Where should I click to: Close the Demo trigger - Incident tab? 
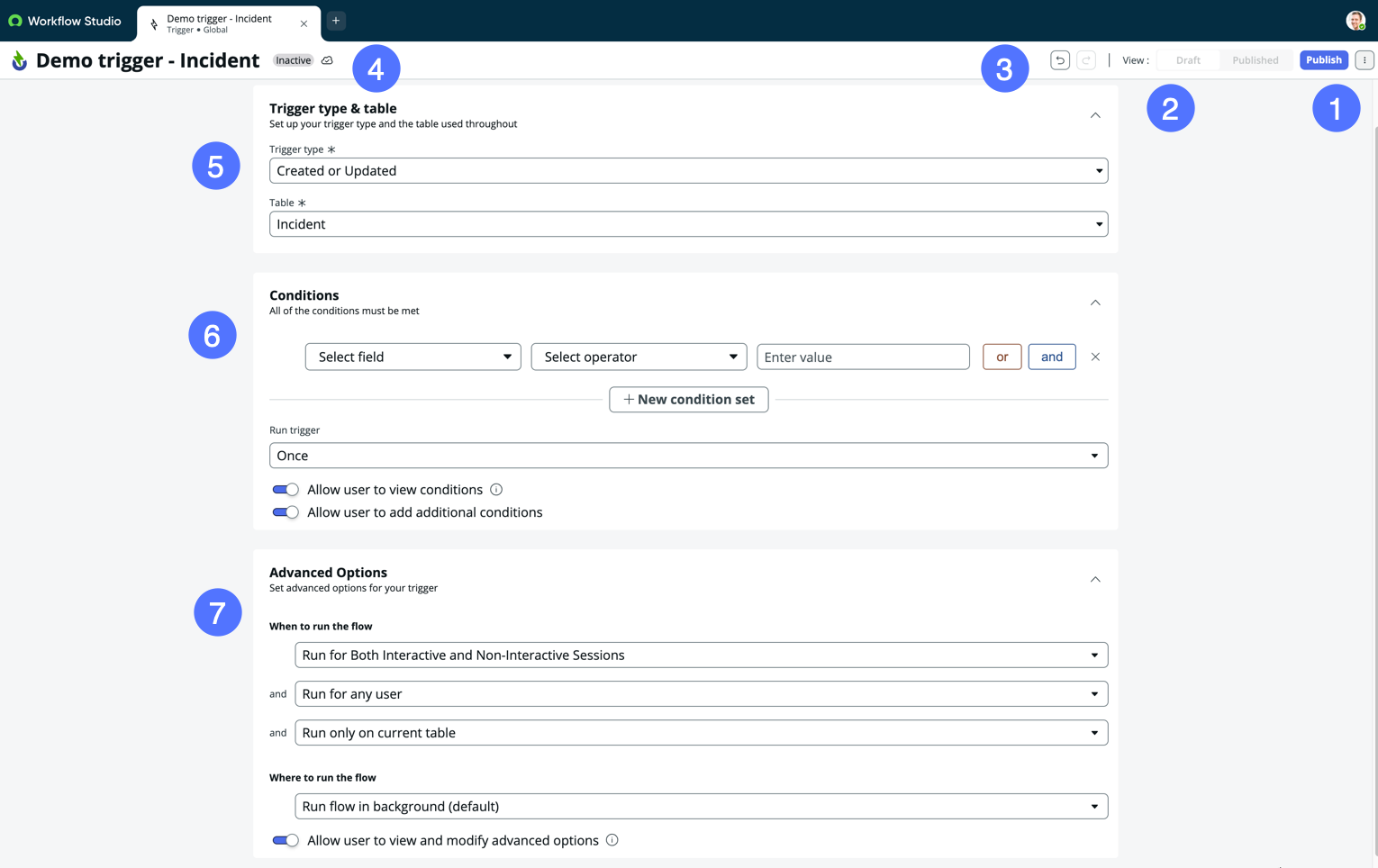tap(304, 24)
